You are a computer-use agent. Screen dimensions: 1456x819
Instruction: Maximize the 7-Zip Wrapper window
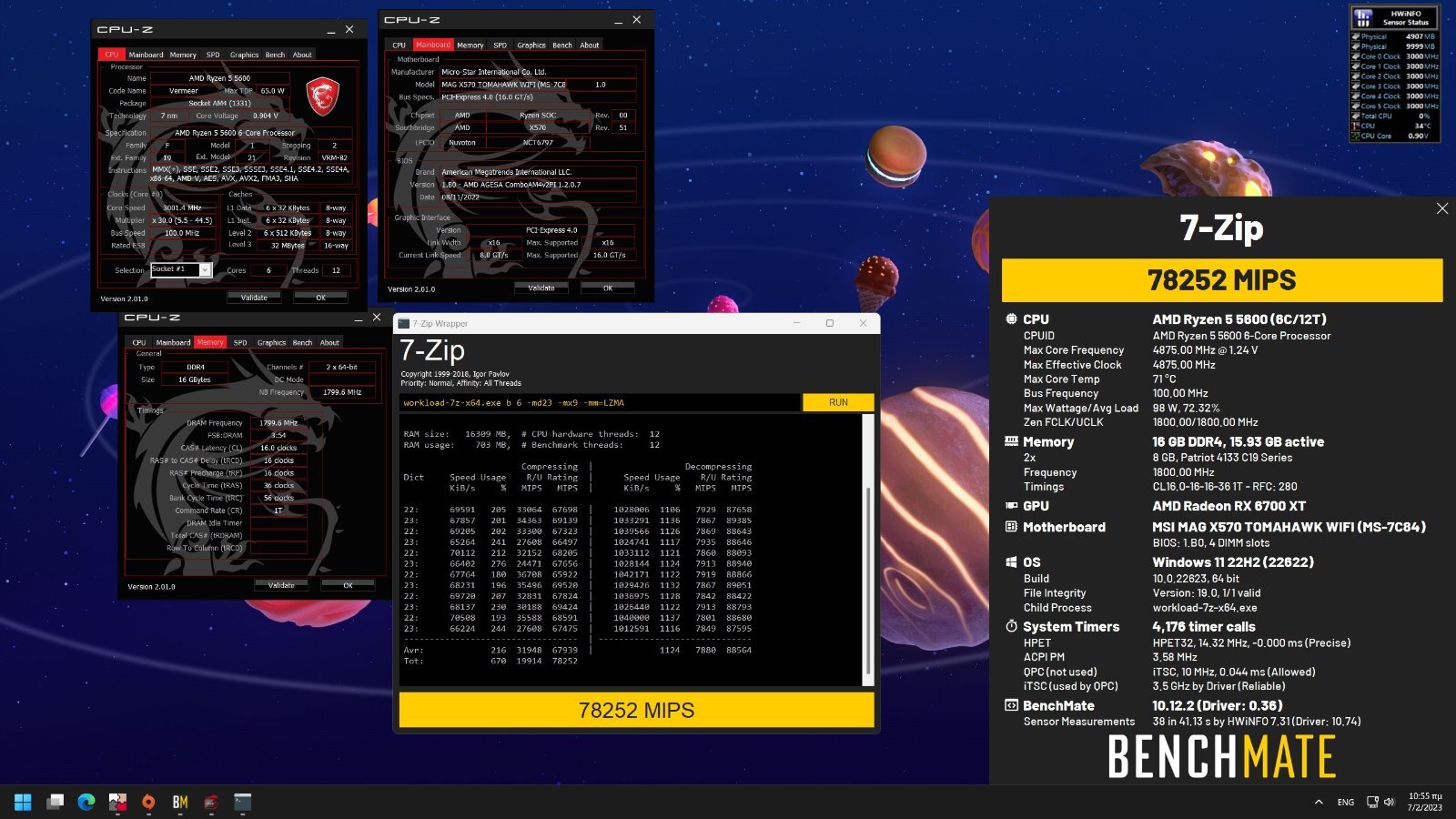click(830, 323)
